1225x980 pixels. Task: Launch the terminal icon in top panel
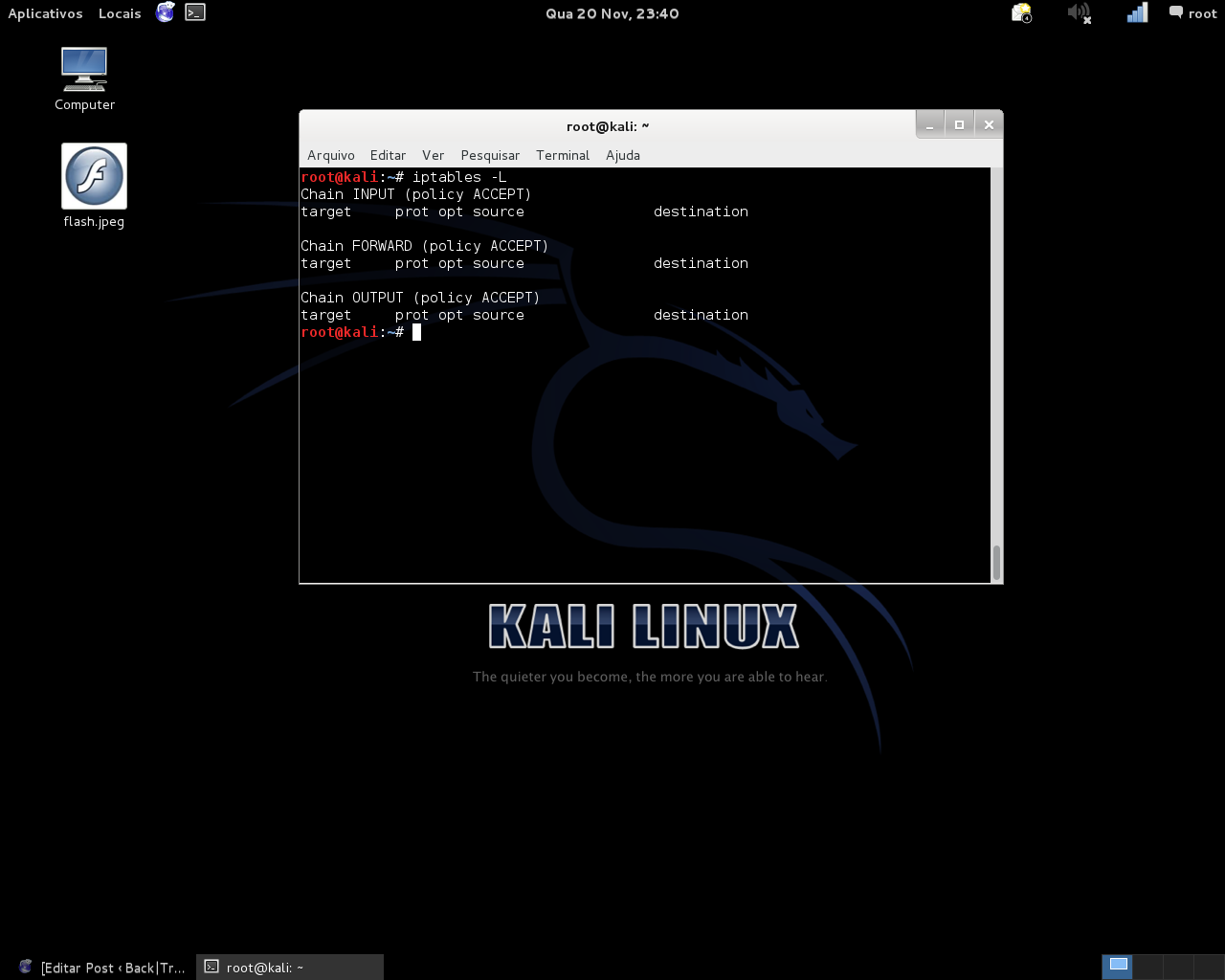(x=195, y=12)
